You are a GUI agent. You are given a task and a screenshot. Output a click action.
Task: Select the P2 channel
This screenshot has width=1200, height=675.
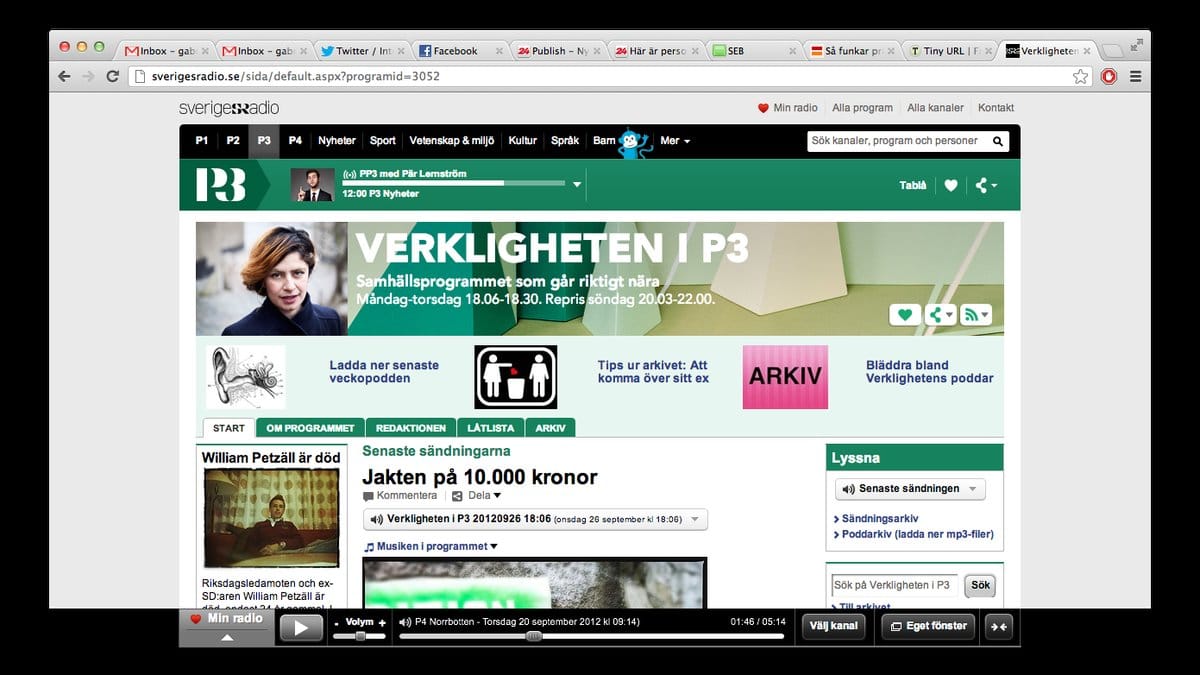pos(233,141)
